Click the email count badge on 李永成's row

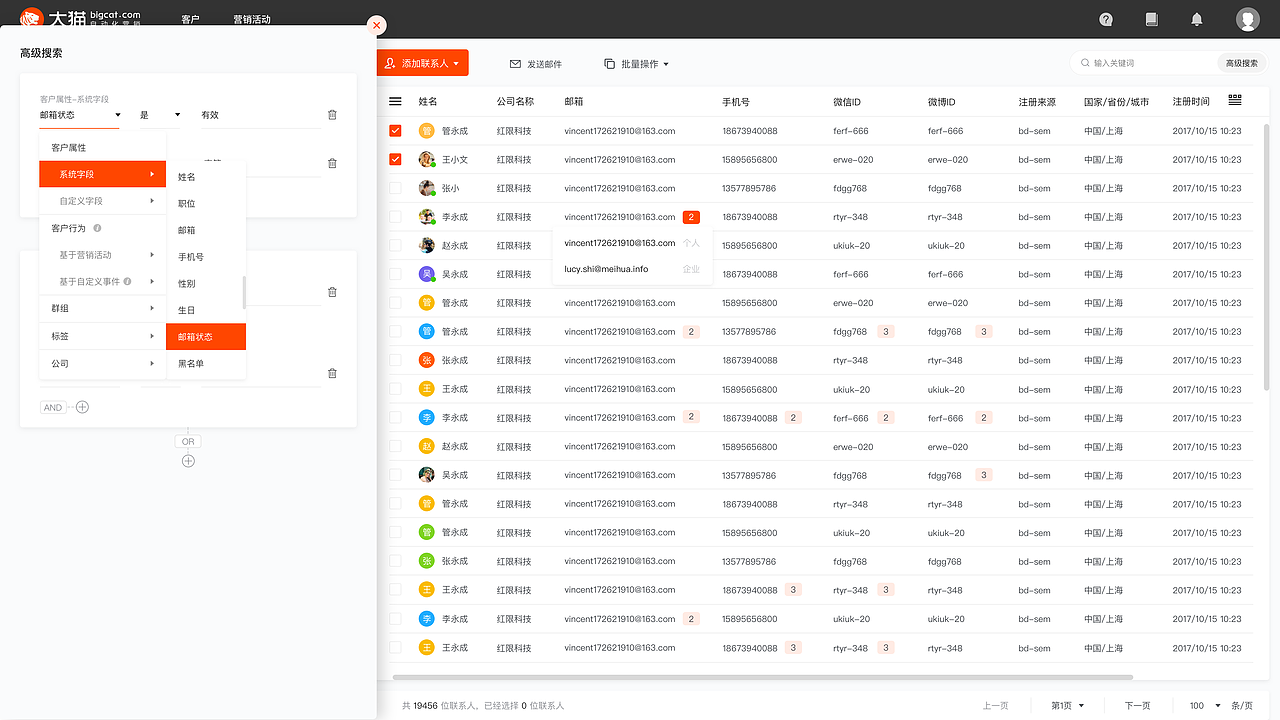691,217
